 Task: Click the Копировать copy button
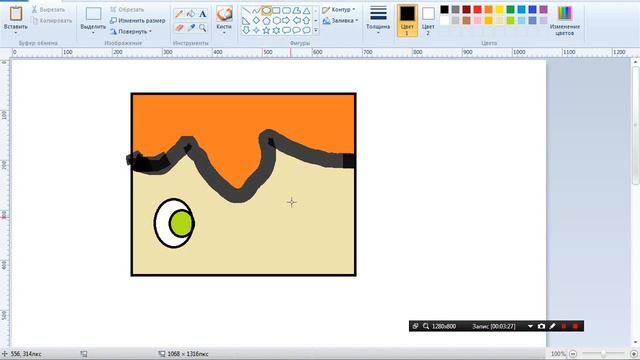tap(52, 20)
